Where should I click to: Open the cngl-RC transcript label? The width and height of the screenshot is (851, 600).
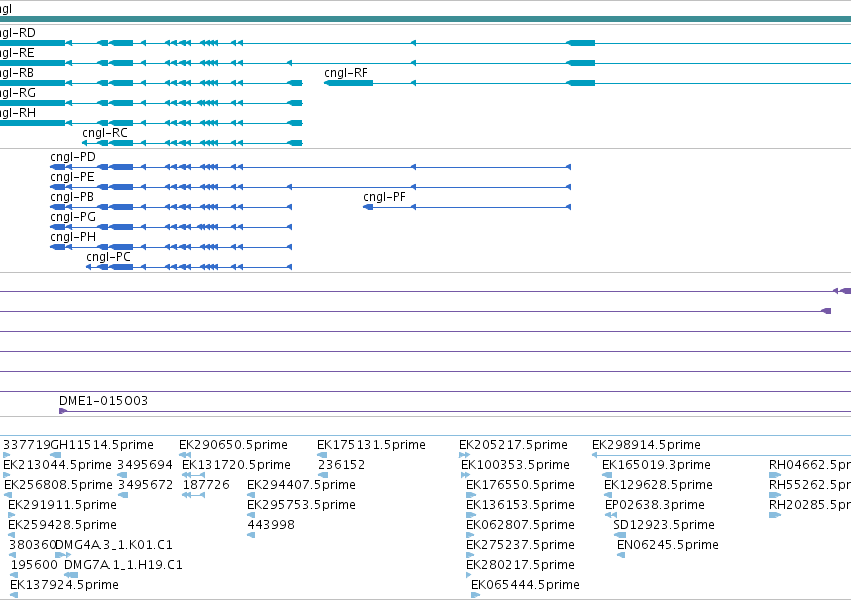click(105, 133)
